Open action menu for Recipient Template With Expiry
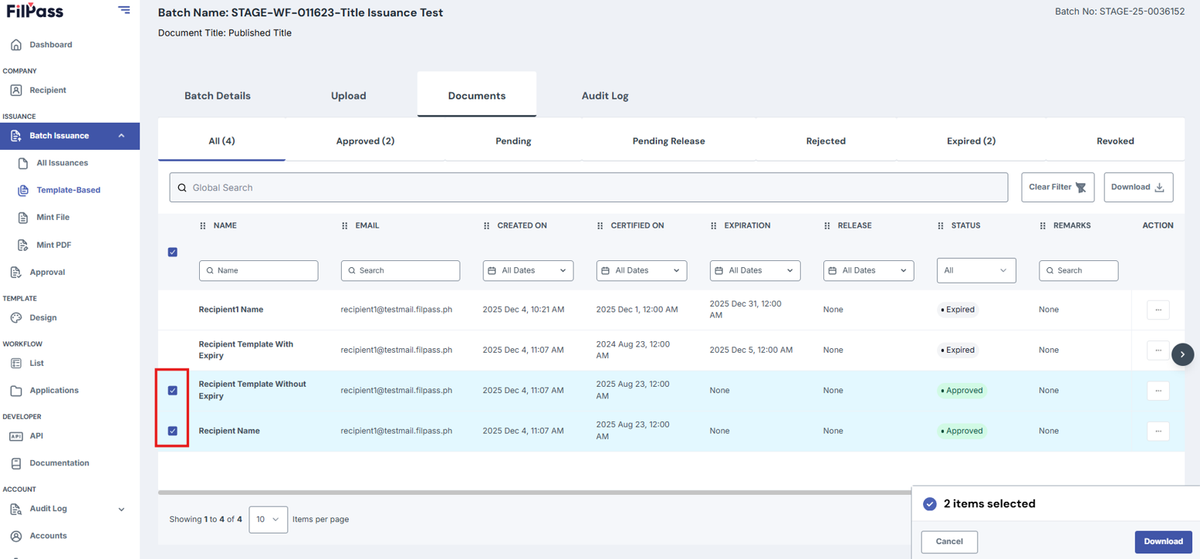This screenshot has height=559, width=1200. click(1158, 350)
